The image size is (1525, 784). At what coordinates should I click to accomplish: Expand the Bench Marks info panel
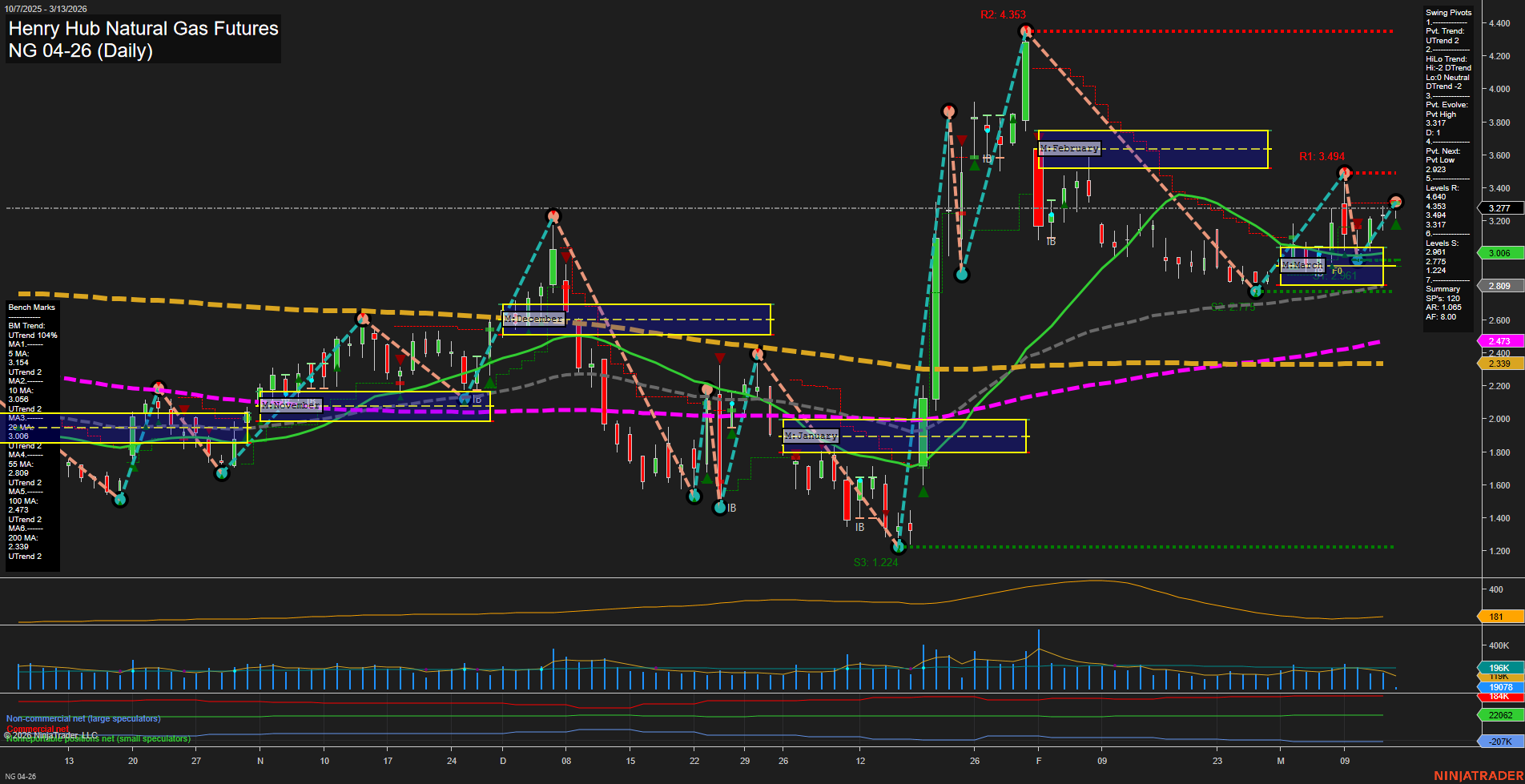(31, 307)
